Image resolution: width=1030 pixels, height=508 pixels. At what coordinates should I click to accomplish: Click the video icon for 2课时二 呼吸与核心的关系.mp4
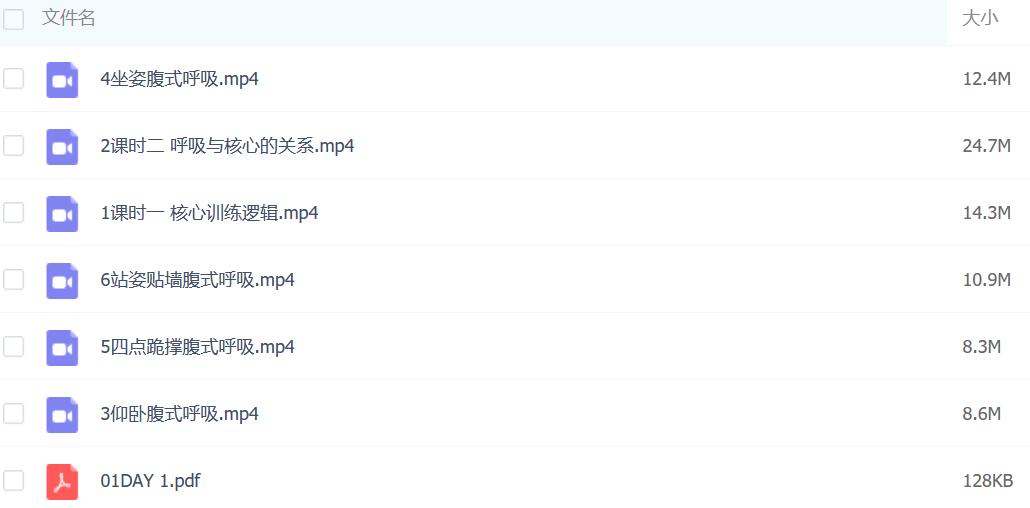tap(62, 147)
